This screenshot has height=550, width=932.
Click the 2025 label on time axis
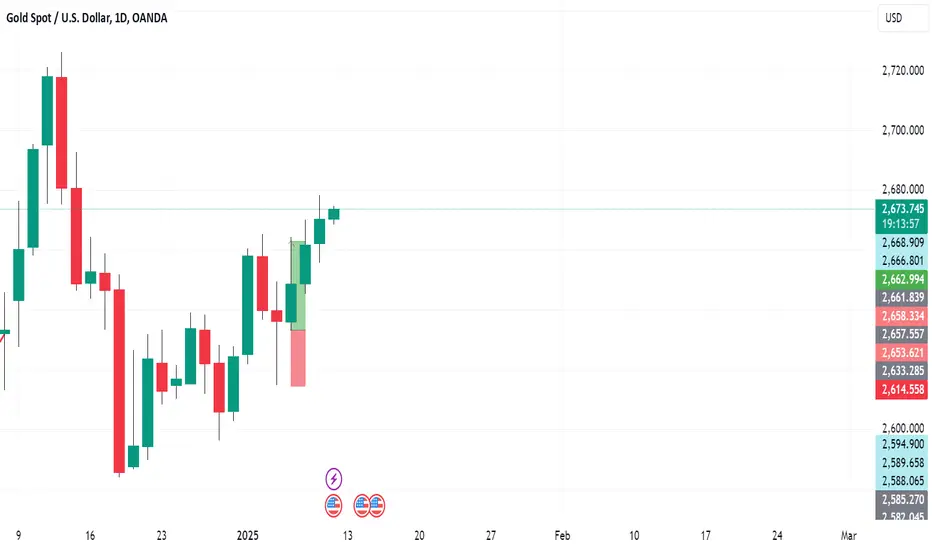(x=248, y=536)
